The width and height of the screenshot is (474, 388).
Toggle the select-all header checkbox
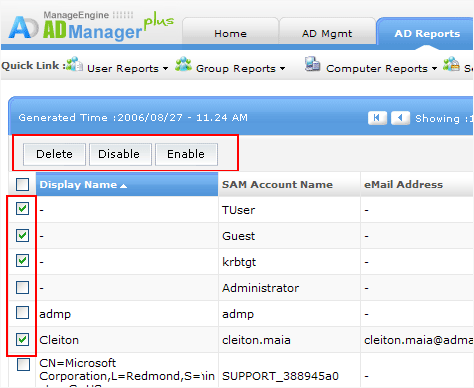[x=22, y=184]
